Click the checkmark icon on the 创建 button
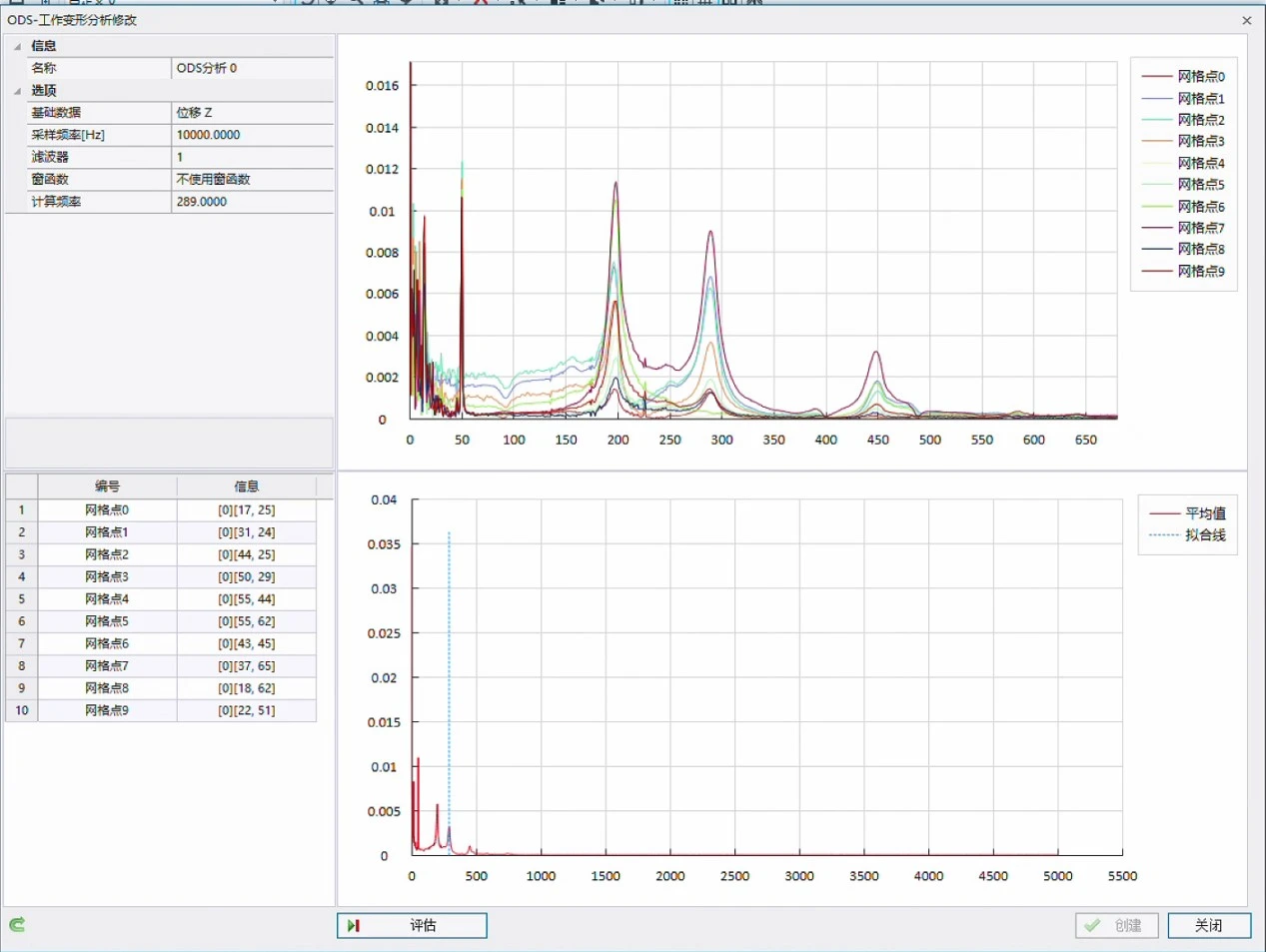Viewport: 1266px width, 952px height. (x=1092, y=926)
